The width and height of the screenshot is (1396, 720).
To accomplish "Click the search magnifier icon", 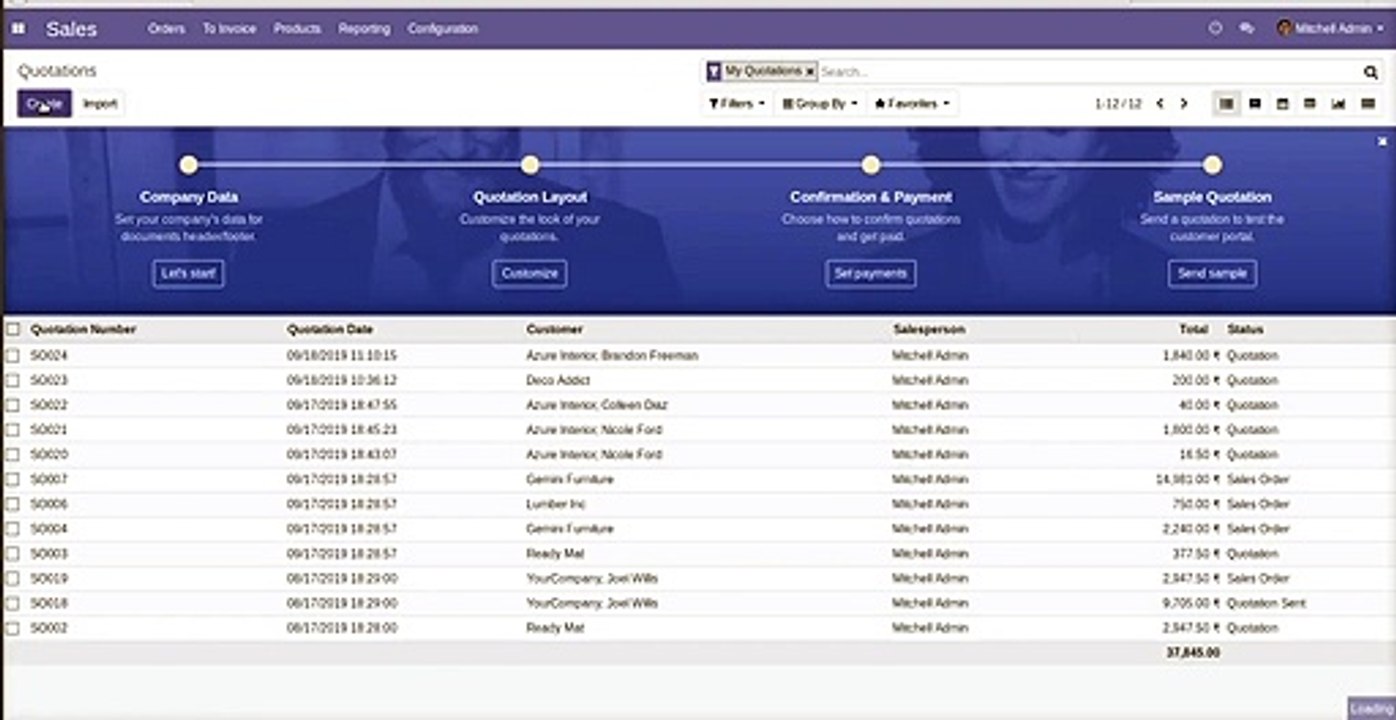I will [x=1370, y=72].
